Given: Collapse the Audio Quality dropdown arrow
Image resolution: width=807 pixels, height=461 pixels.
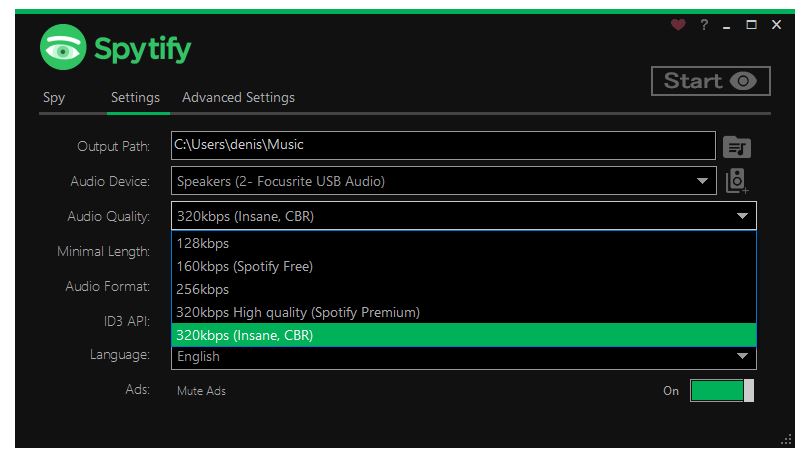Looking at the screenshot, I should (x=742, y=216).
